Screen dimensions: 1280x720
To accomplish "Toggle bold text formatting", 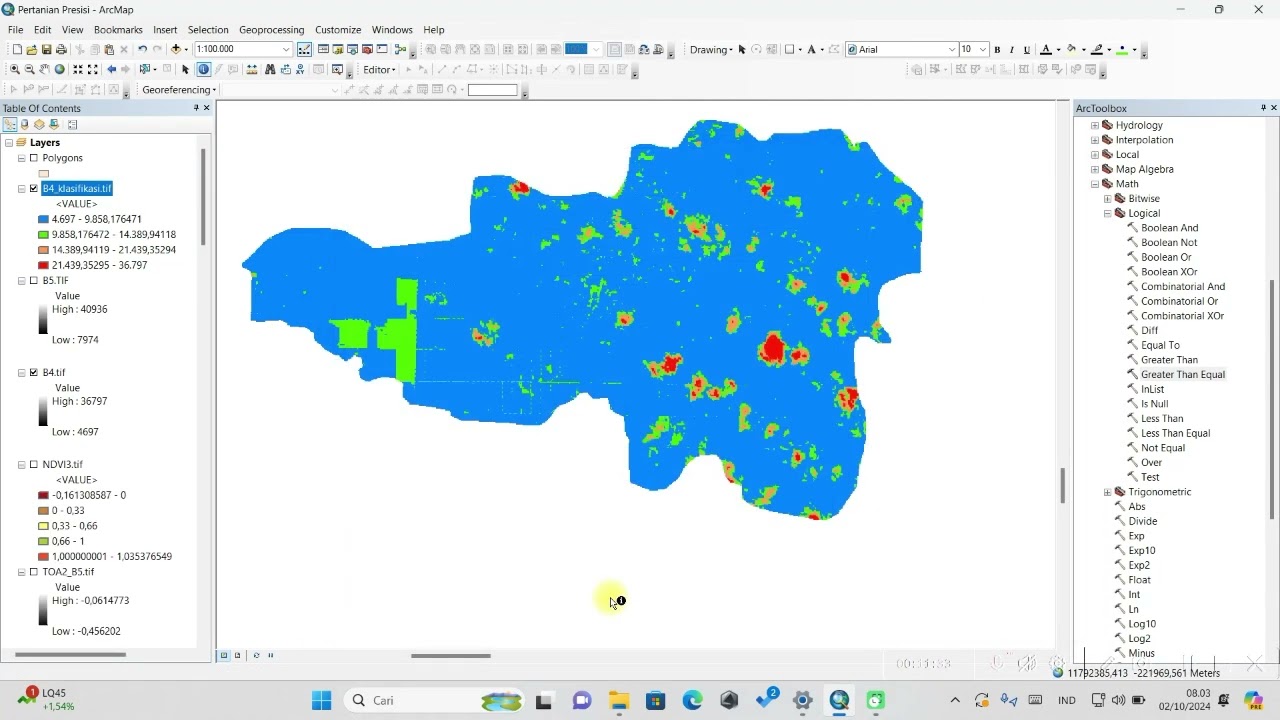I will (997, 49).
